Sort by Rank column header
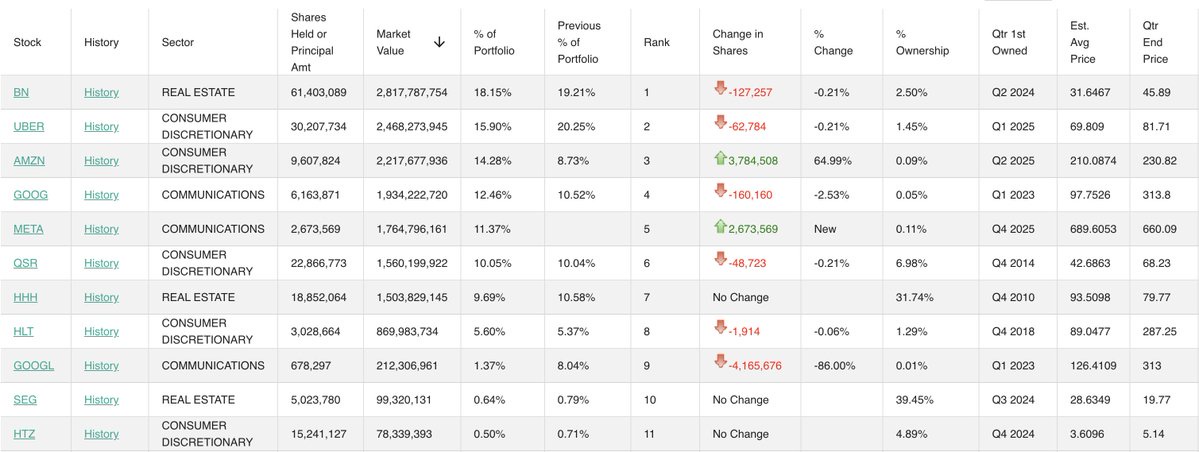This screenshot has height=452, width=1199. tap(657, 42)
